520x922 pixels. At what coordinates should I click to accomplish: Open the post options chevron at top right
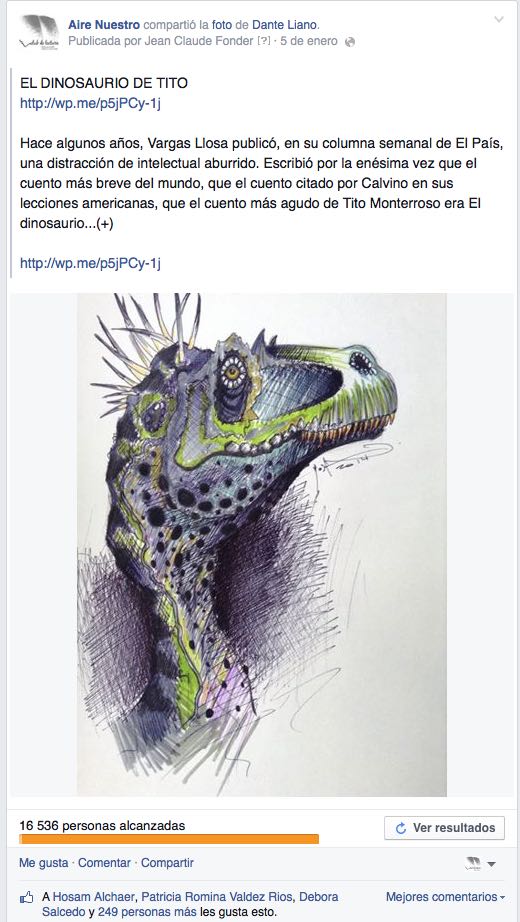pyautogui.click(x=499, y=19)
